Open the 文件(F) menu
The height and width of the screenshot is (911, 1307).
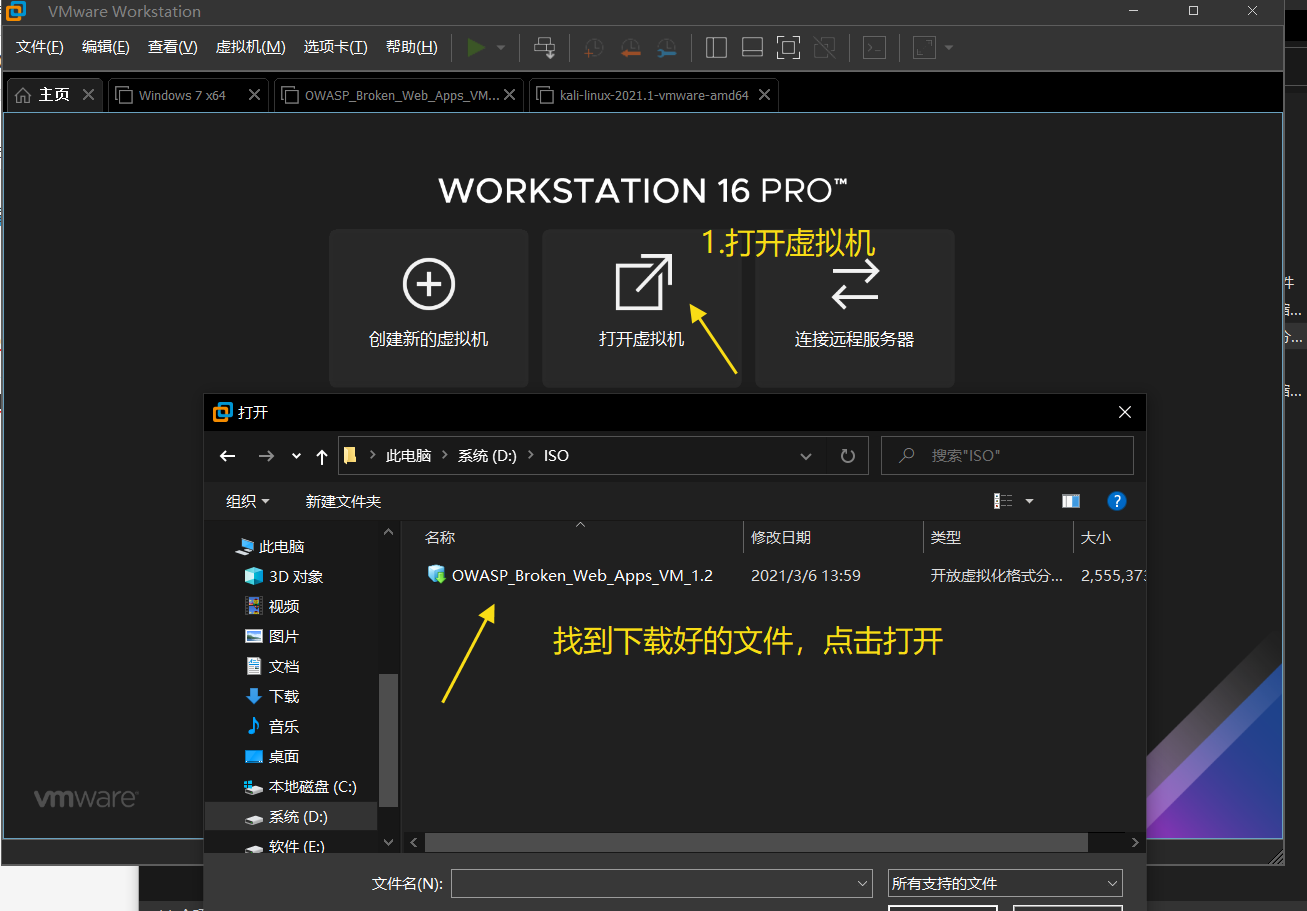[40, 47]
